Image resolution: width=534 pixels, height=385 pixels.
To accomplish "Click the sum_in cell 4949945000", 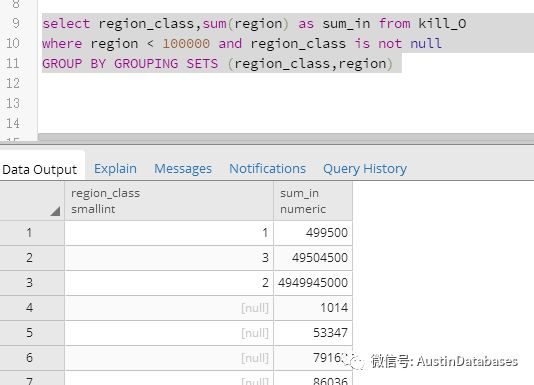I will (313, 283).
